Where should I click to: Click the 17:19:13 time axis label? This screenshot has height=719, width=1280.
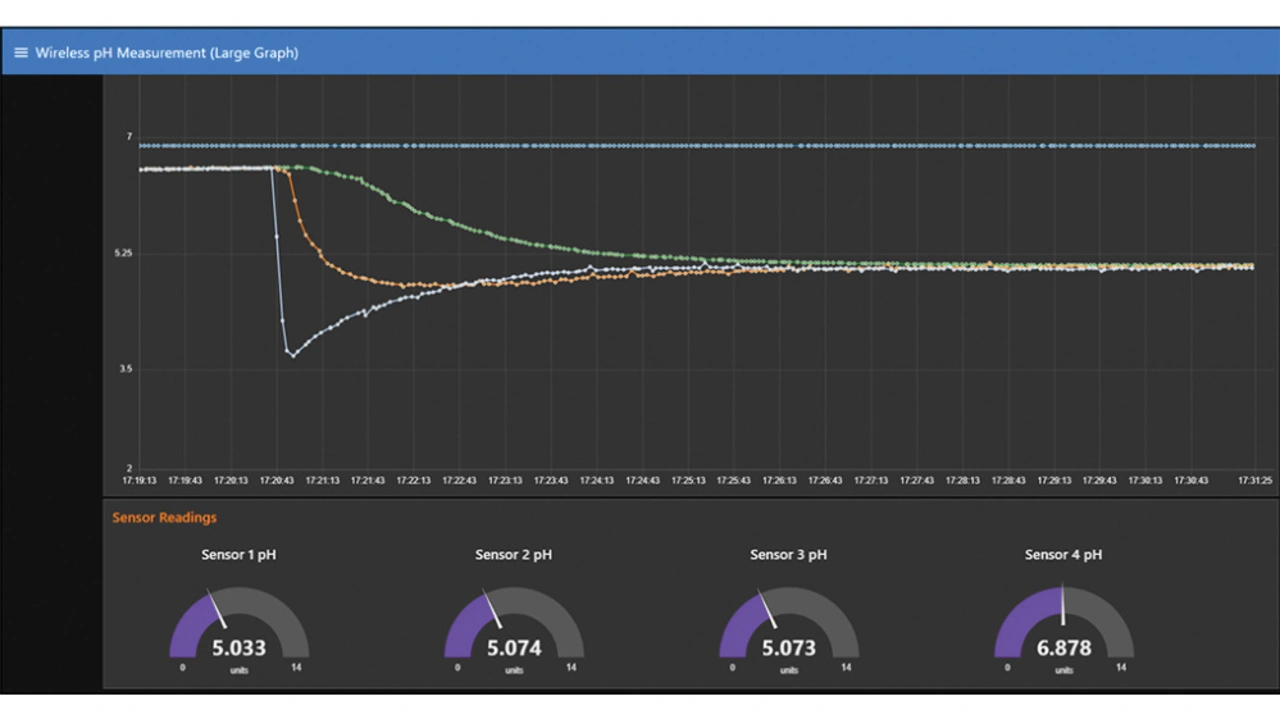pos(139,481)
